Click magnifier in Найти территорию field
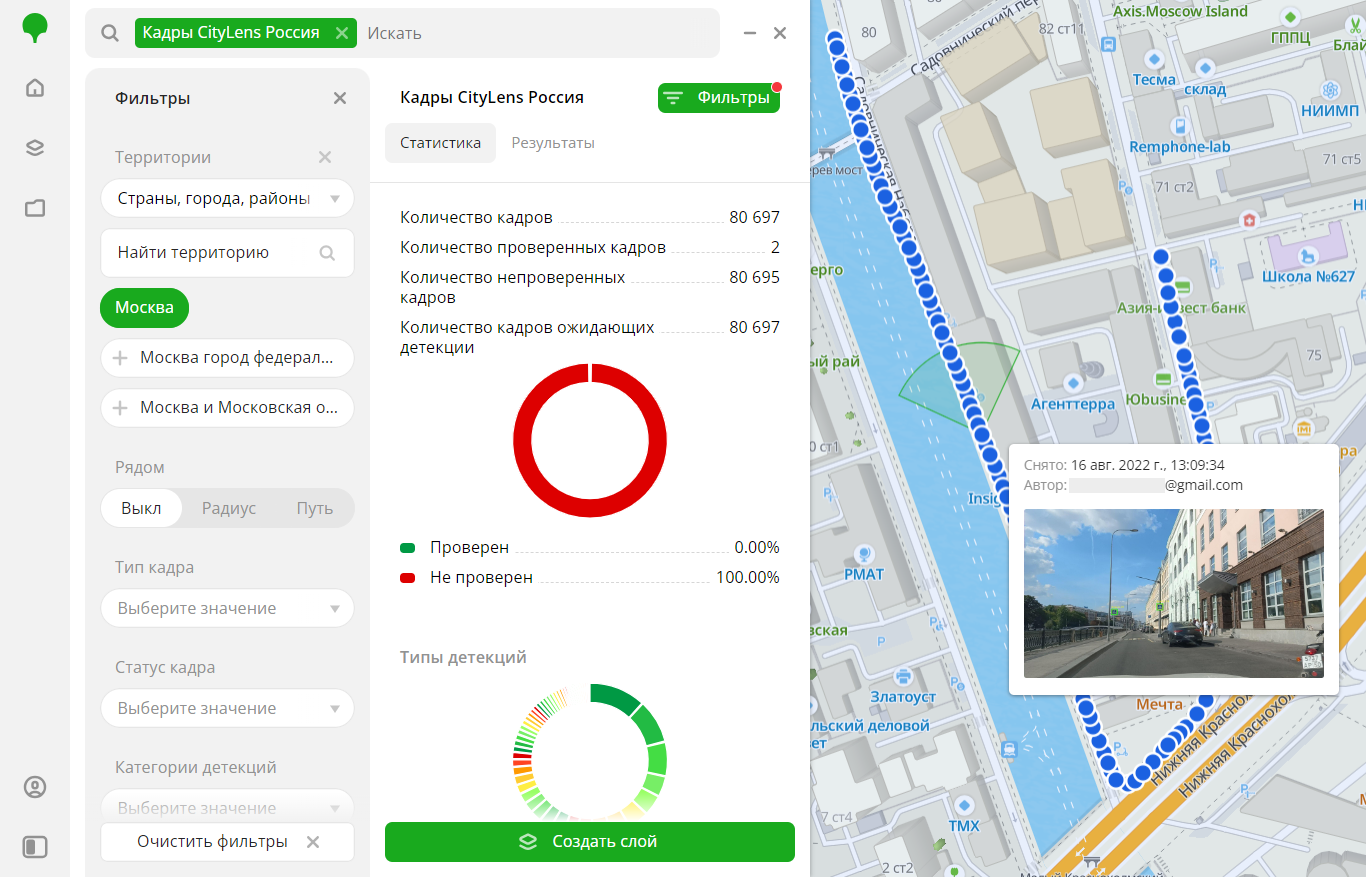Viewport: 1366px width, 877px height. point(327,253)
